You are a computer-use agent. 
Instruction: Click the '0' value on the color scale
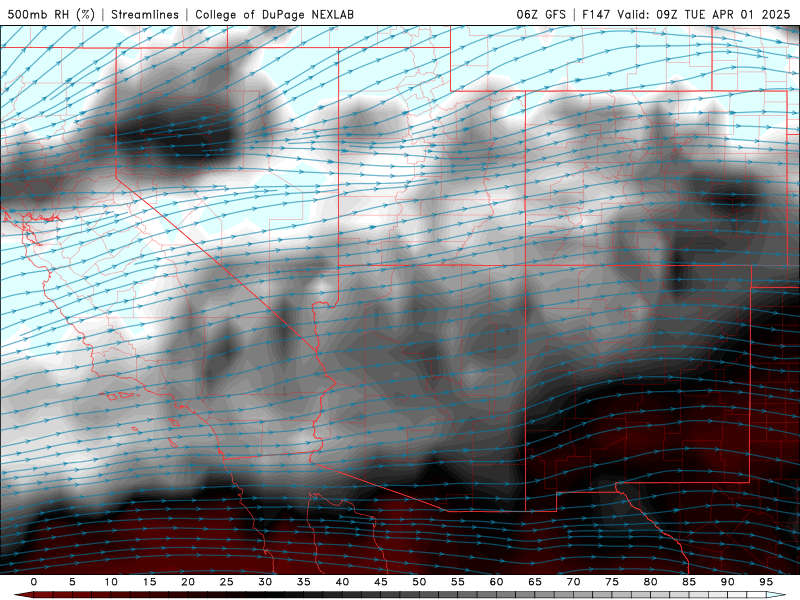click(x=34, y=582)
